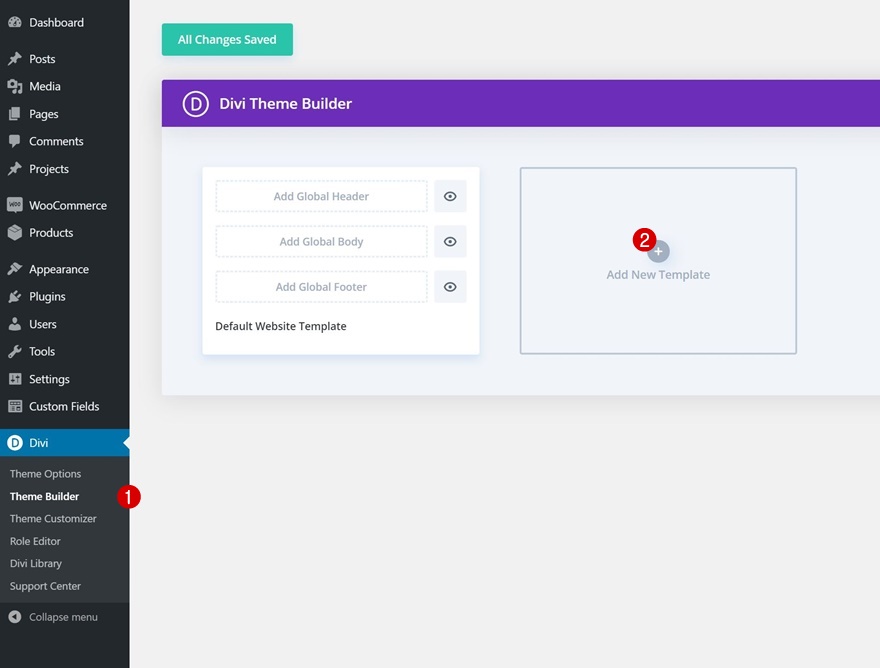The image size is (880, 668).
Task: Click the Collapse menu arrow icon
Action: click(x=15, y=617)
